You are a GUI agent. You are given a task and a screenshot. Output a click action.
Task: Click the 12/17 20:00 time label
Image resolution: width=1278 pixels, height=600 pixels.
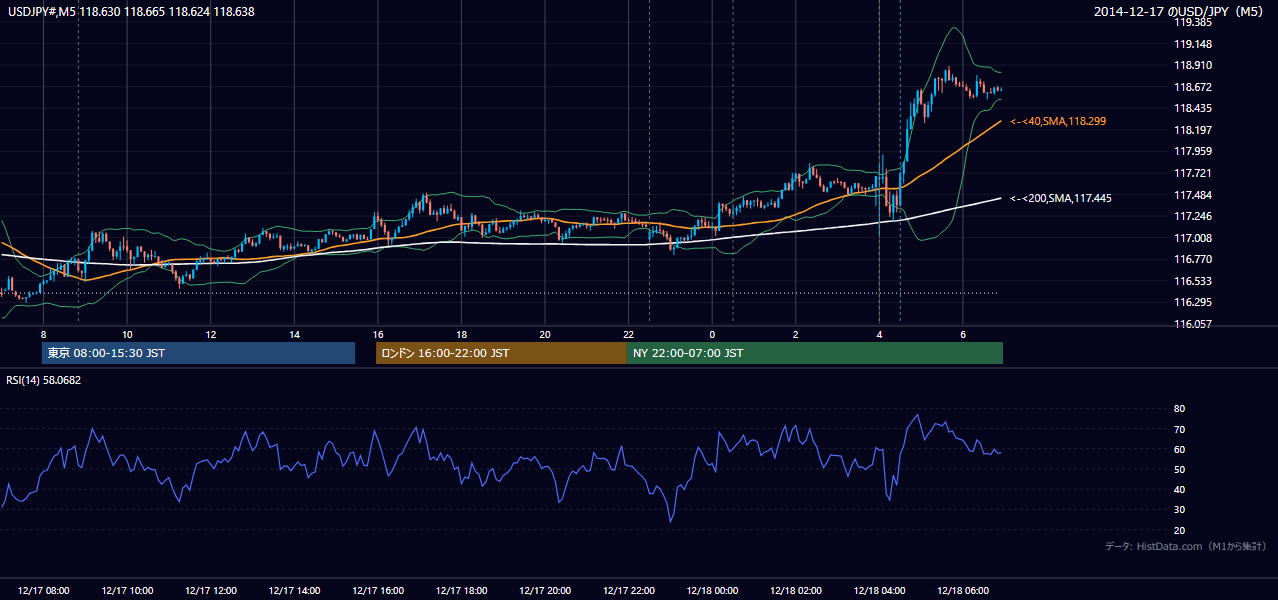[x=545, y=591]
